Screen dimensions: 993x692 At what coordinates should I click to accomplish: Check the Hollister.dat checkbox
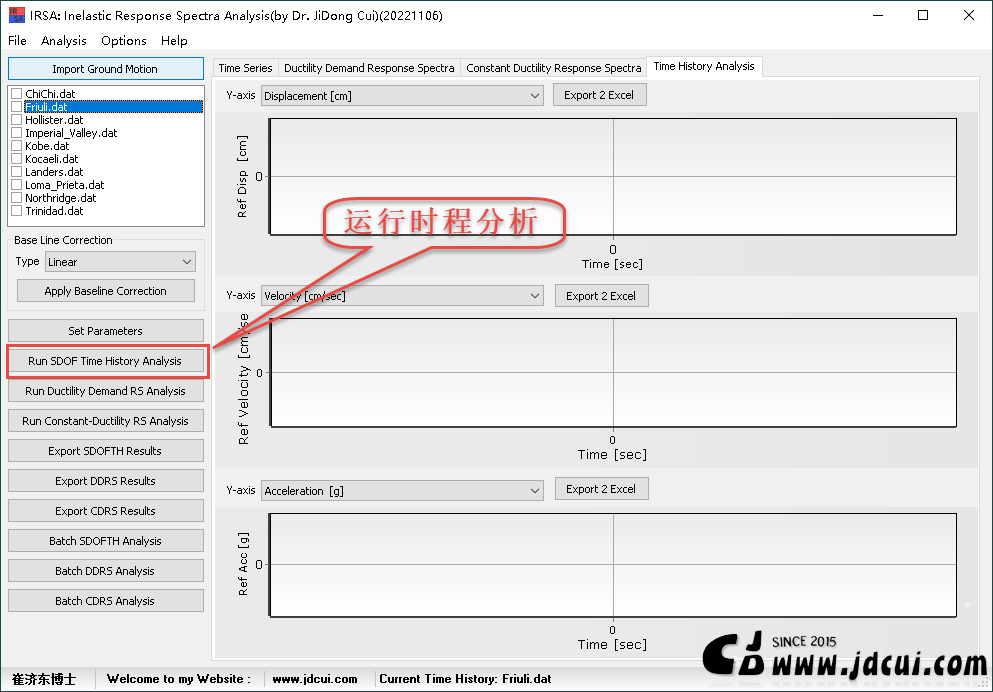pos(16,120)
